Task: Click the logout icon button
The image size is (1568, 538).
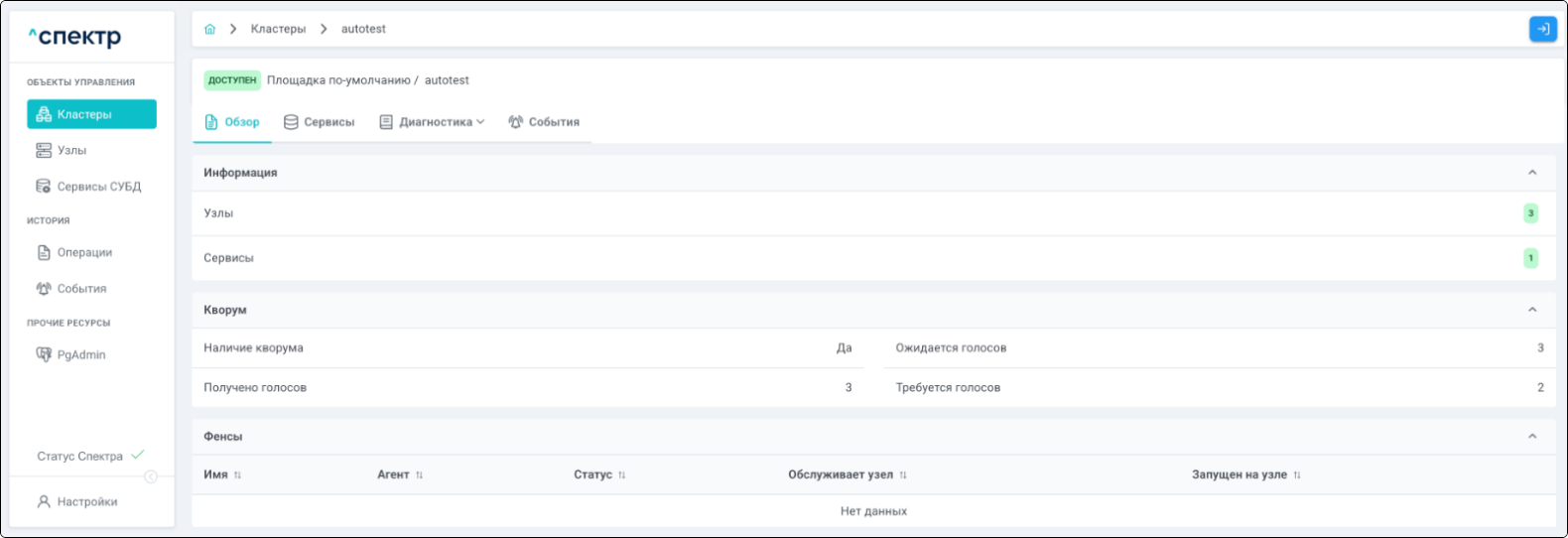Action: (x=1542, y=30)
